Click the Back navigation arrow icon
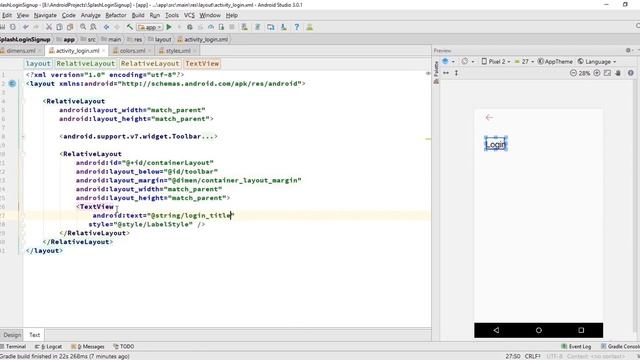Viewport: 640px width, 360px height. coord(106,27)
